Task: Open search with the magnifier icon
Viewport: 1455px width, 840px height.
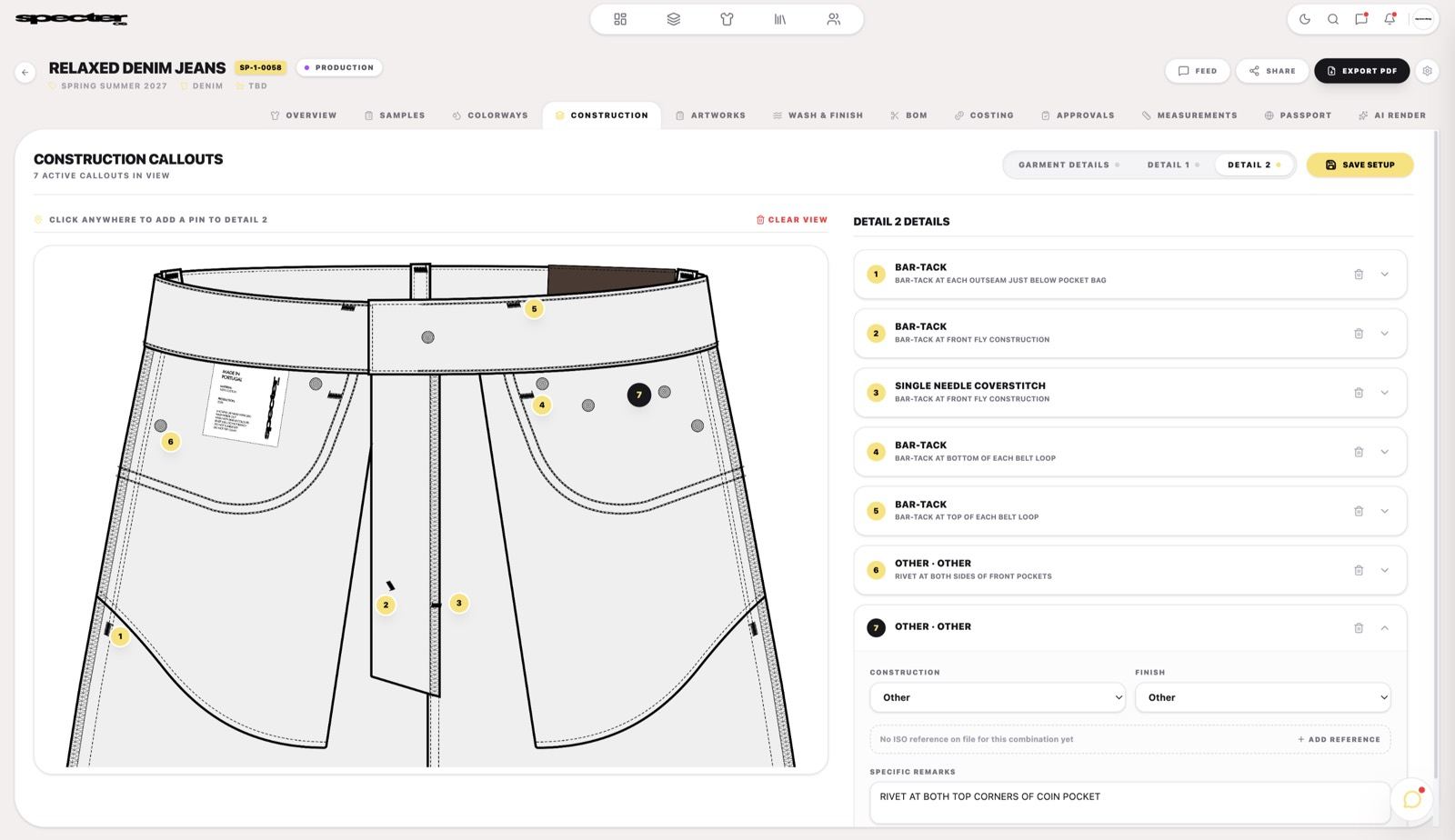Action: click(x=1333, y=19)
